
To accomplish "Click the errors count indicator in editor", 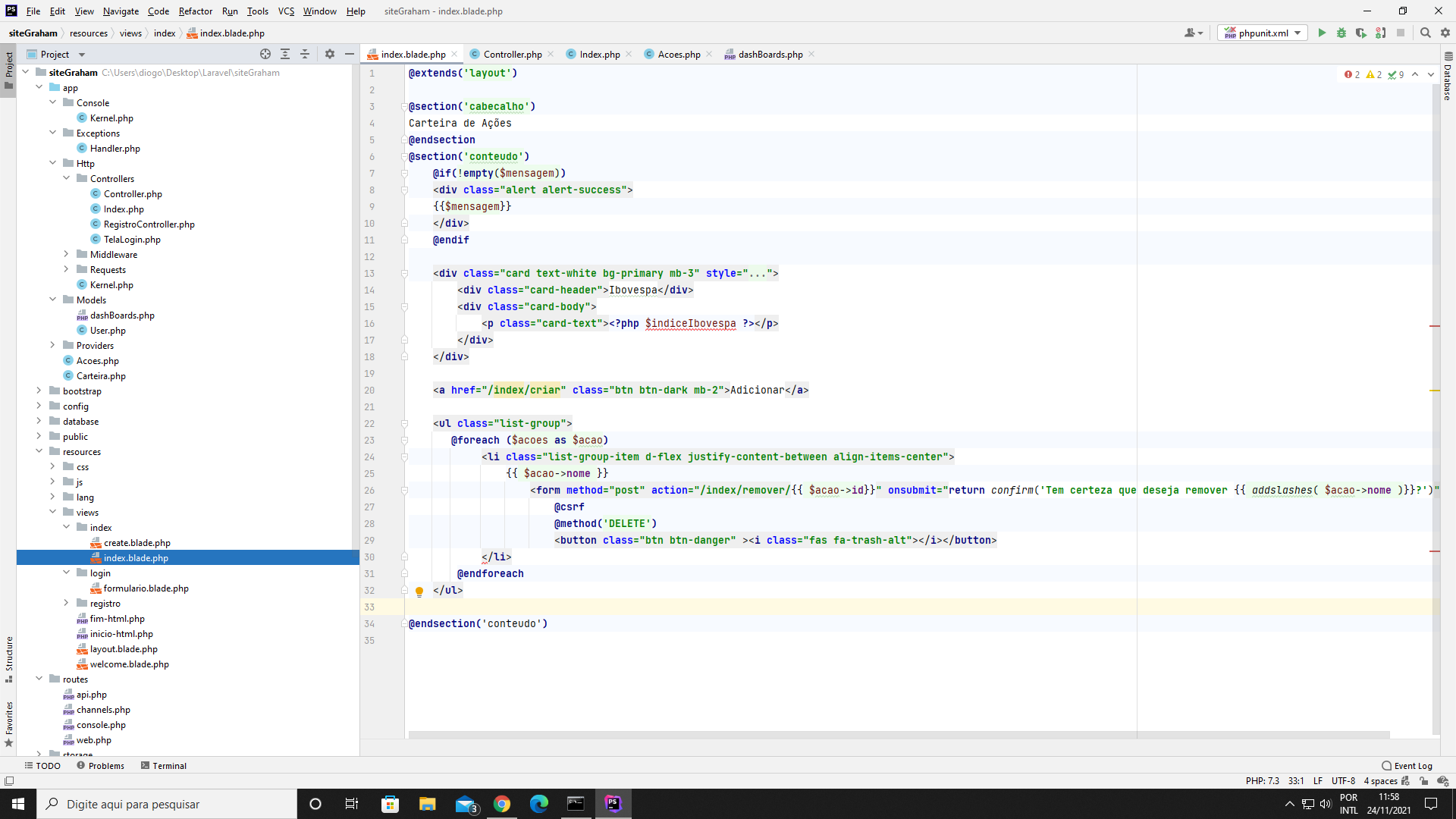I will 1352,74.
